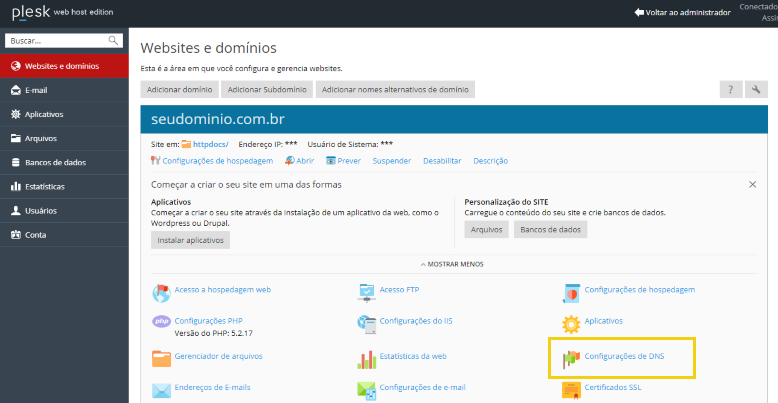Click the folder icon beside Arquivos in sidebar
778x403 pixels.
pyautogui.click(x=15, y=138)
